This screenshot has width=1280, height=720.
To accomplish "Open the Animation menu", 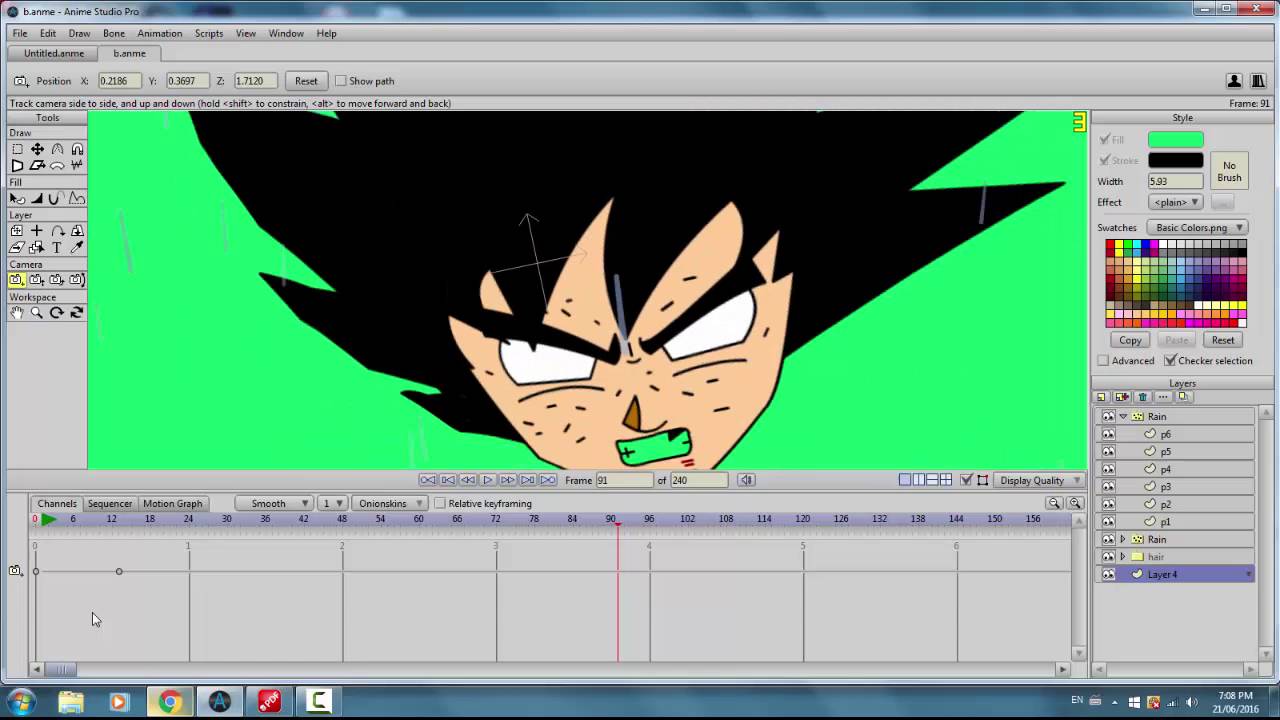I will click(160, 33).
